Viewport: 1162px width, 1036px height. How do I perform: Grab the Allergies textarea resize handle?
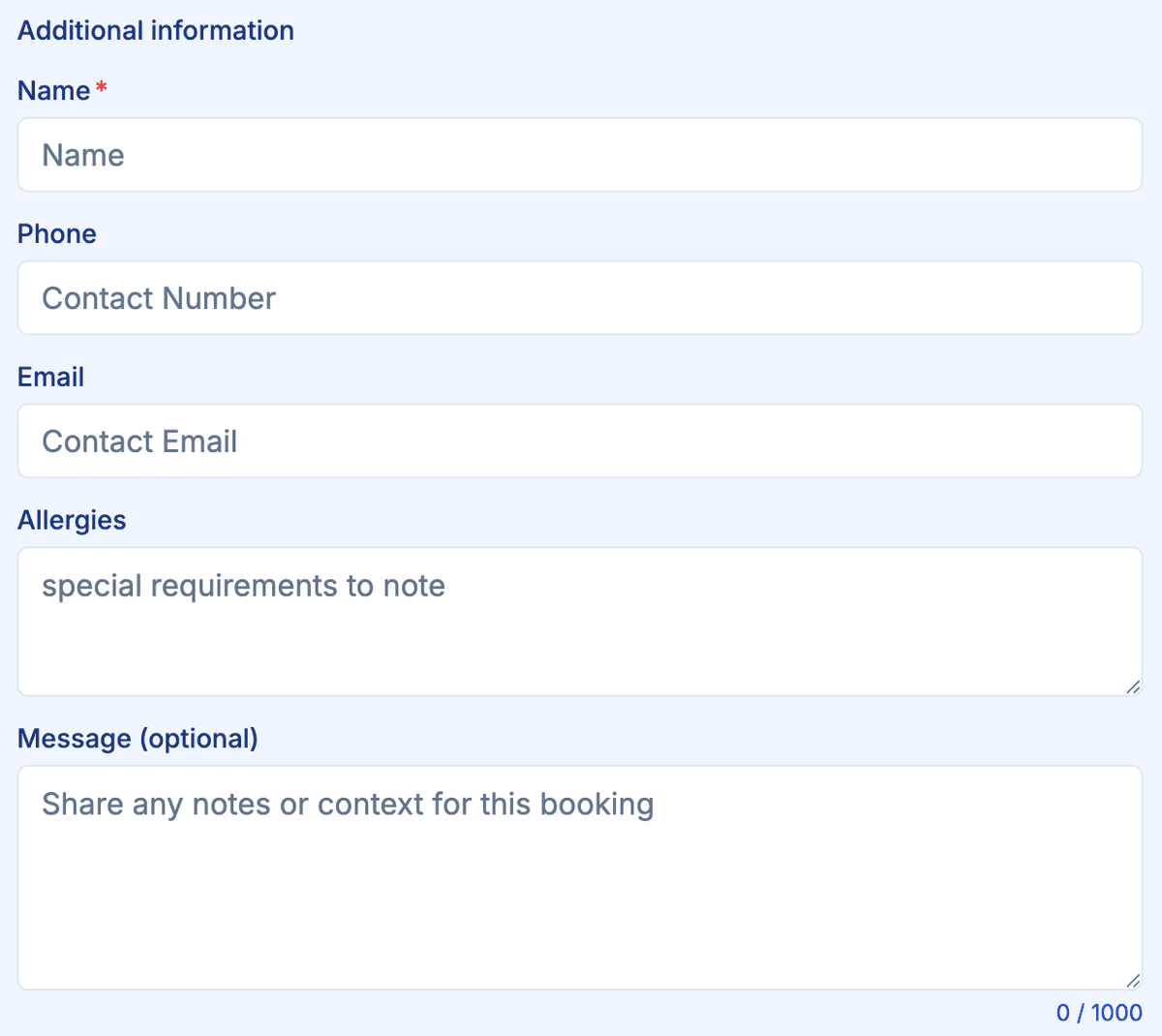tap(1133, 686)
